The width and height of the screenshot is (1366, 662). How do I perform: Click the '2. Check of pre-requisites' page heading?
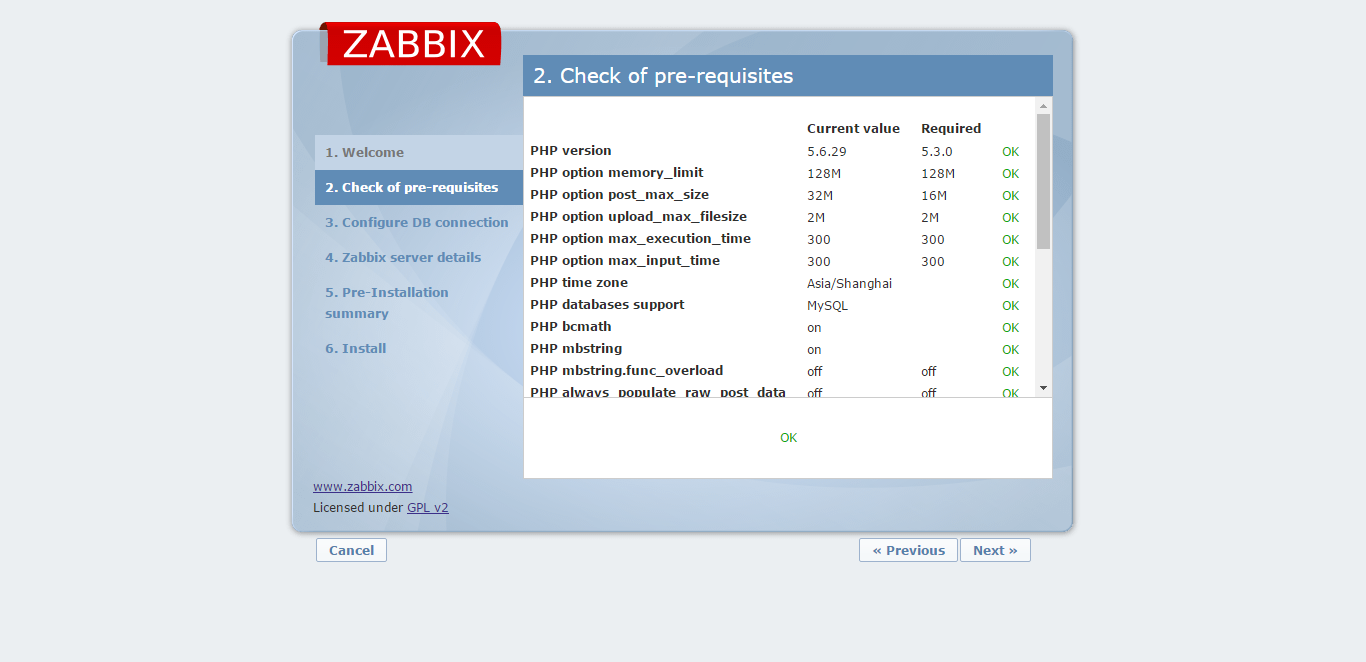pos(663,76)
